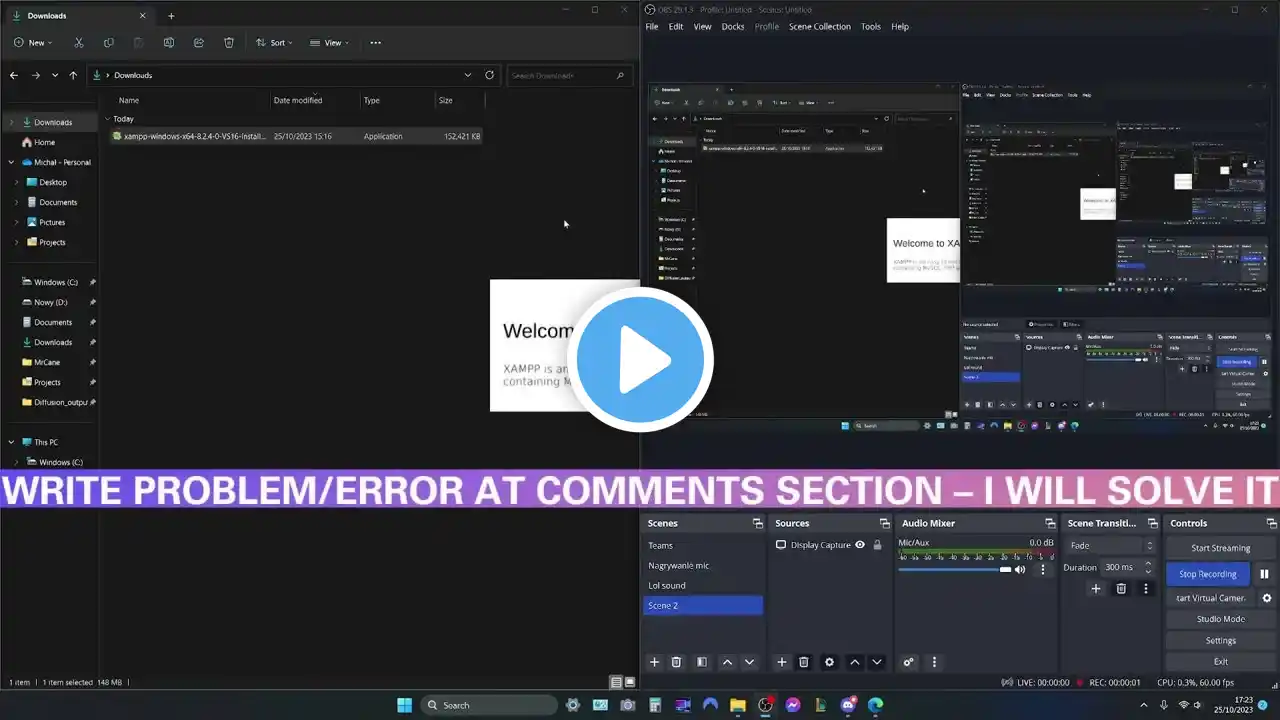
Task: Mute the Mic/Aux audio channel
Action: click(1020, 570)
